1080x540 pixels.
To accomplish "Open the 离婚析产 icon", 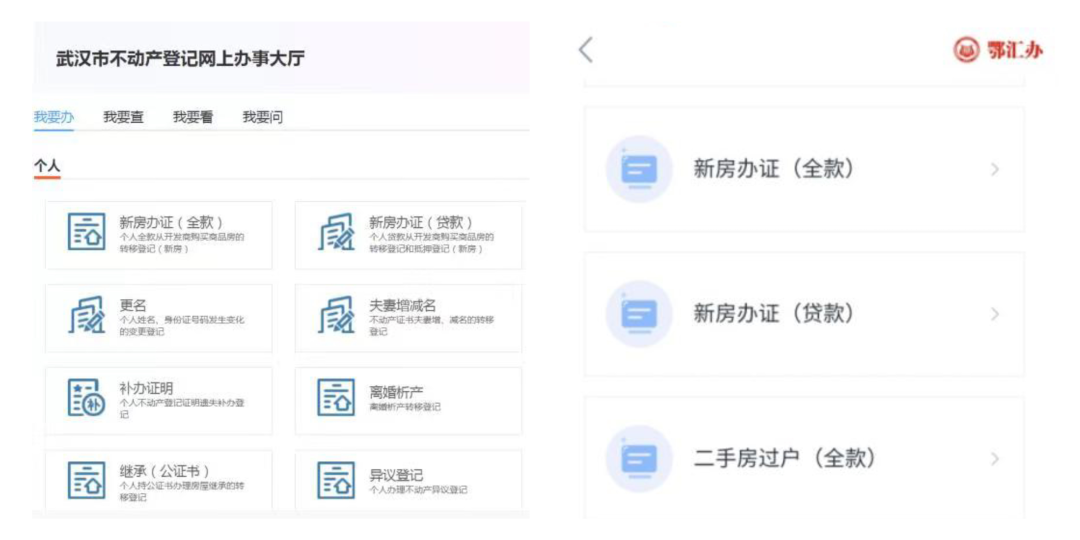I will (x=336, y=398).
